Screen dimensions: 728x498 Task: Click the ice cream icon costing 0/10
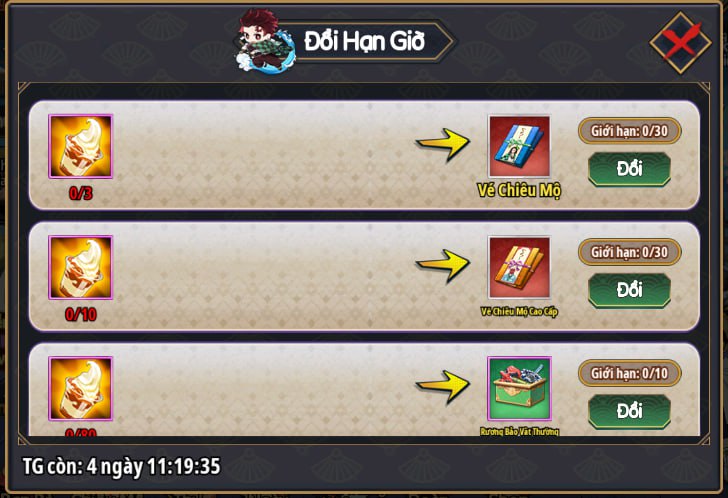(x=81, y=268)
